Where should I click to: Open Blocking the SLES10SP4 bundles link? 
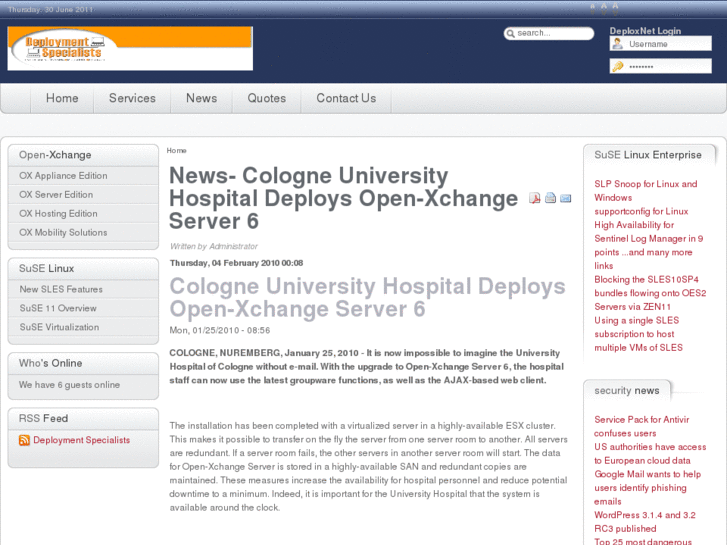coord(650,293)
